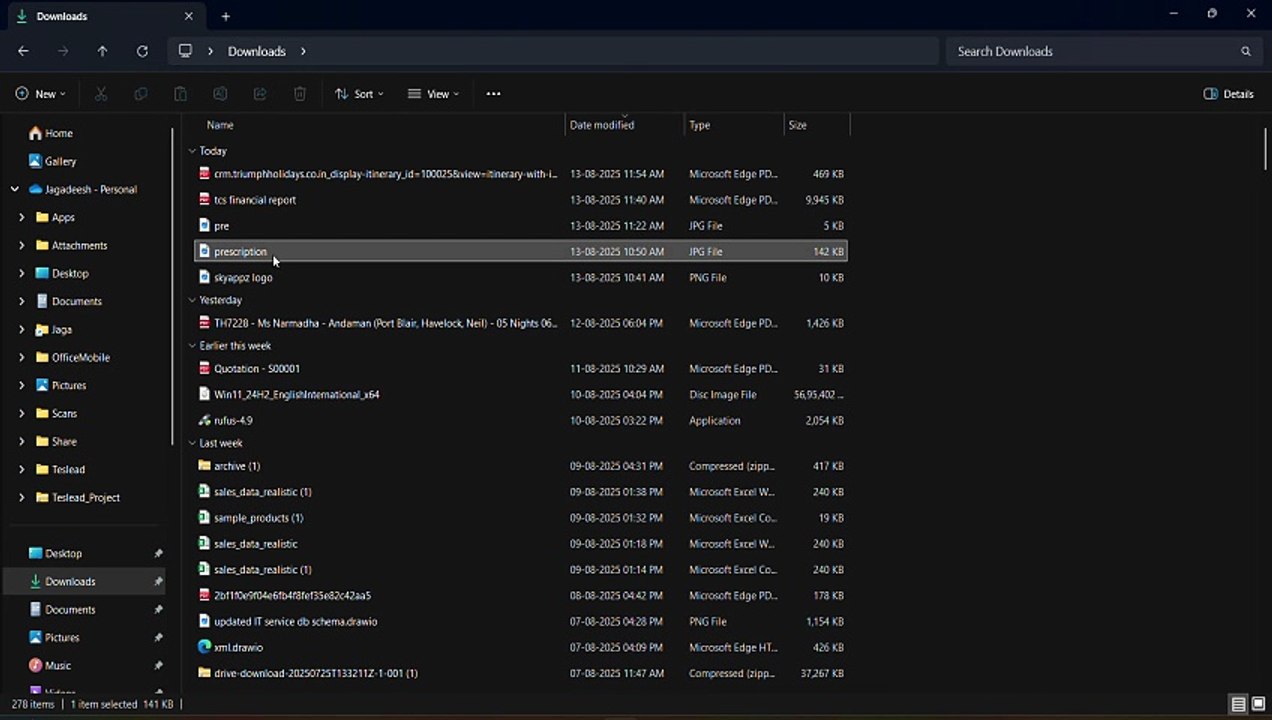Screen dimensions: 1272x720
Task: Select Quotation - S00001 file
Action: tap(520, 369)
